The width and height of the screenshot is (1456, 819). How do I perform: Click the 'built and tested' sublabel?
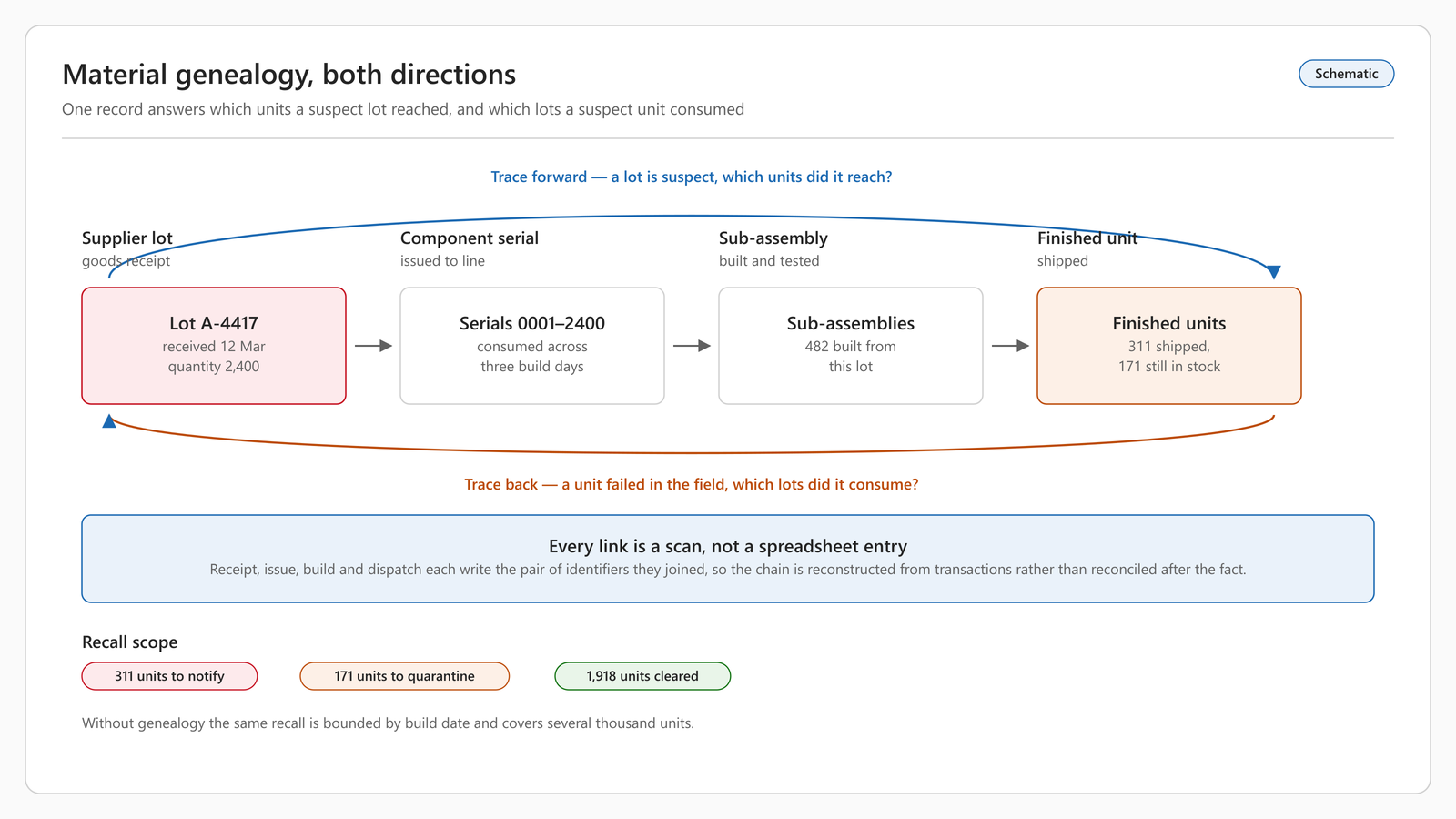(769, 261)
